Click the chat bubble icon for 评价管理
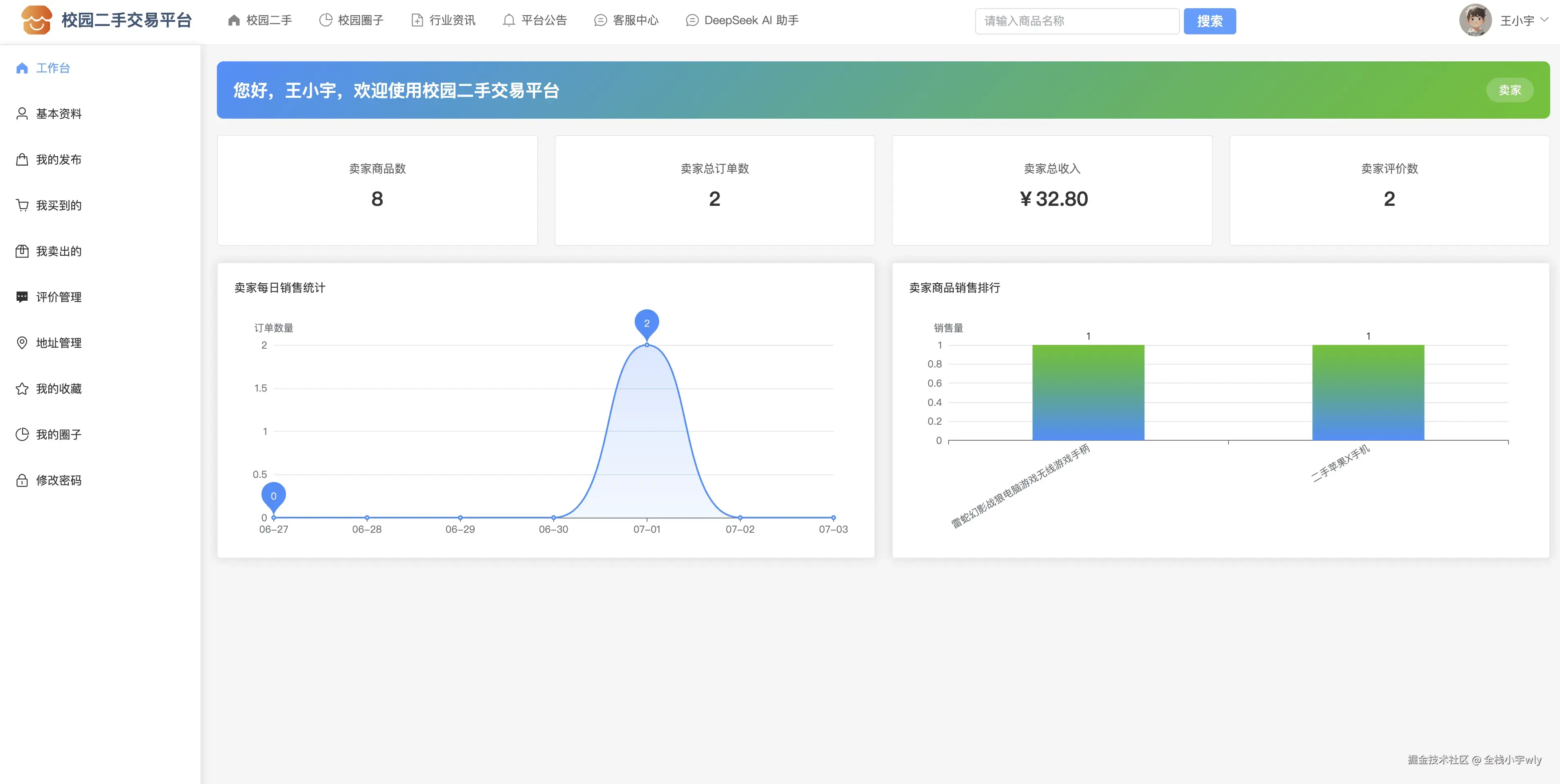Screen dimensions: 1560x784 [22, 297]
